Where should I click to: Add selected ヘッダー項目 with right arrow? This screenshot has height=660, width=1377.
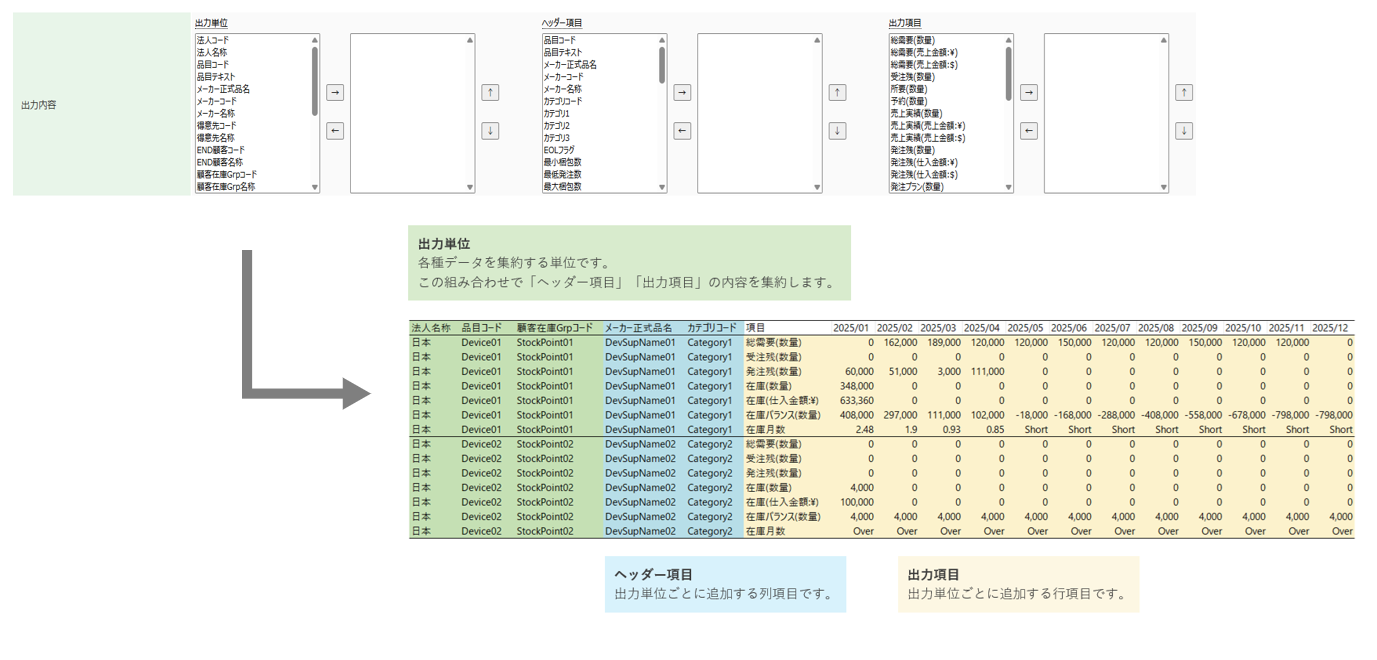click(682, 92)
